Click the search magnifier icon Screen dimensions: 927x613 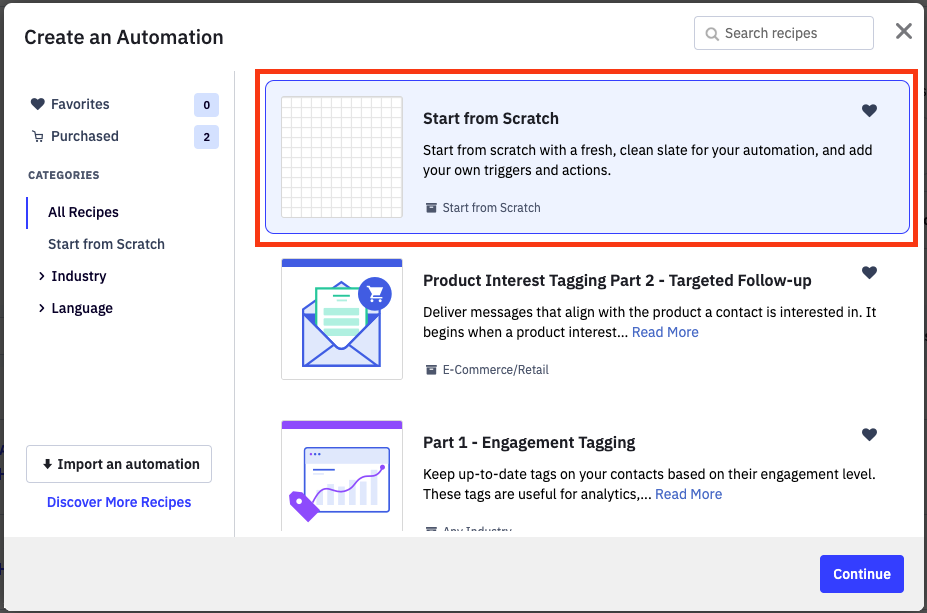point(712,34)
